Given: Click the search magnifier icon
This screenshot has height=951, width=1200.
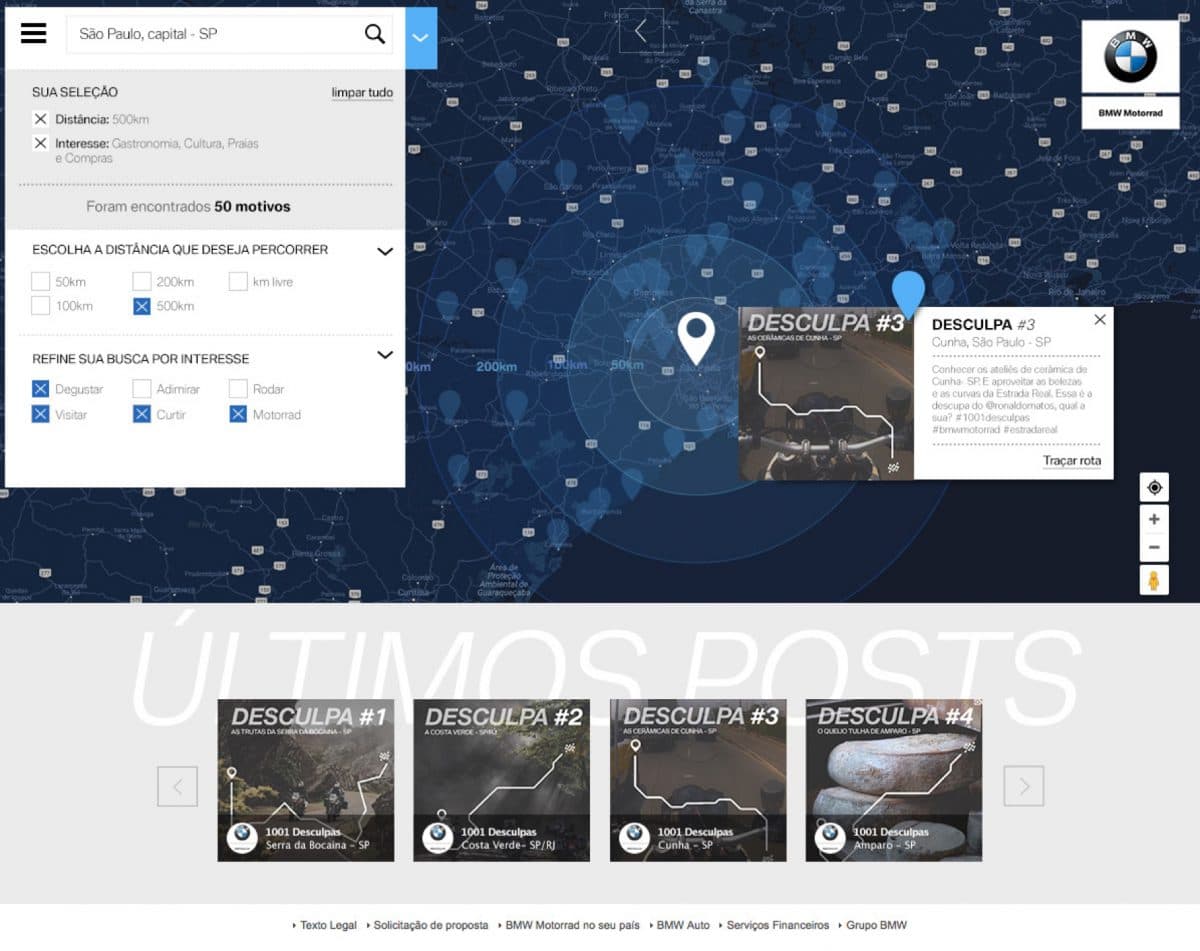Looking at the screenshot, I should point(375,34).
